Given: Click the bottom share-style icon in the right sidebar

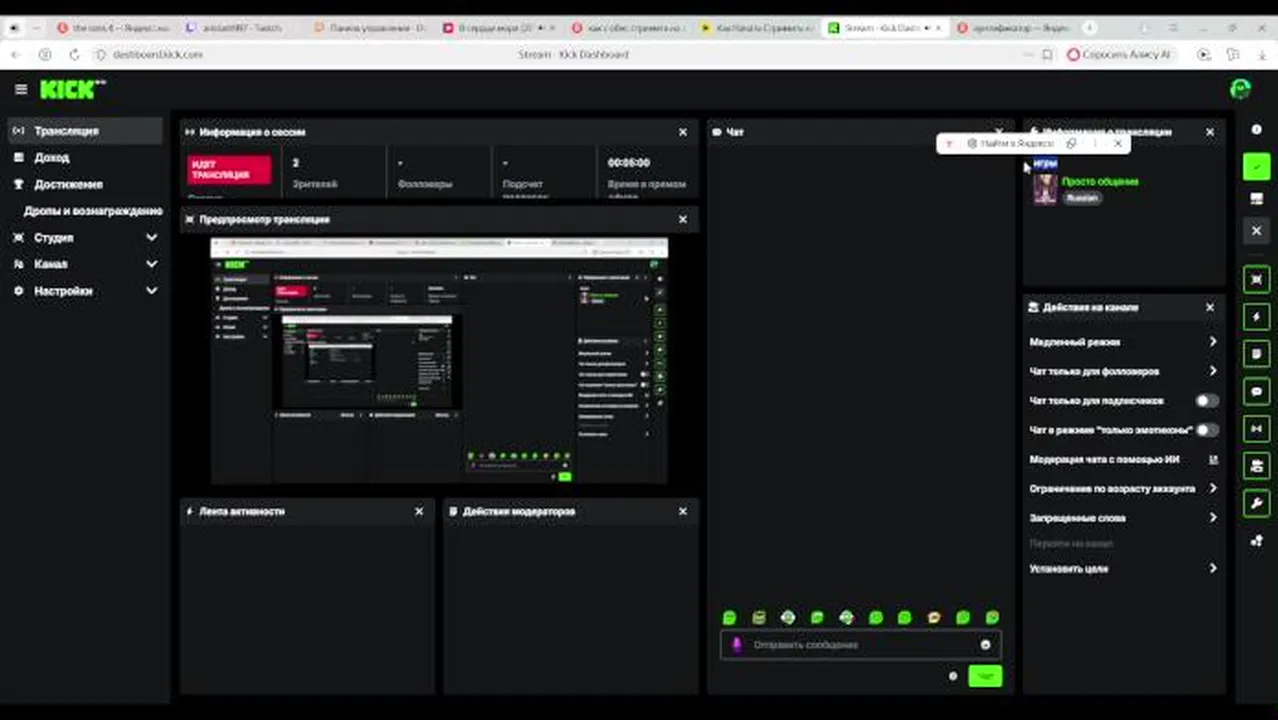Looking at the screenshot, I should click(x=1257, y=541).
